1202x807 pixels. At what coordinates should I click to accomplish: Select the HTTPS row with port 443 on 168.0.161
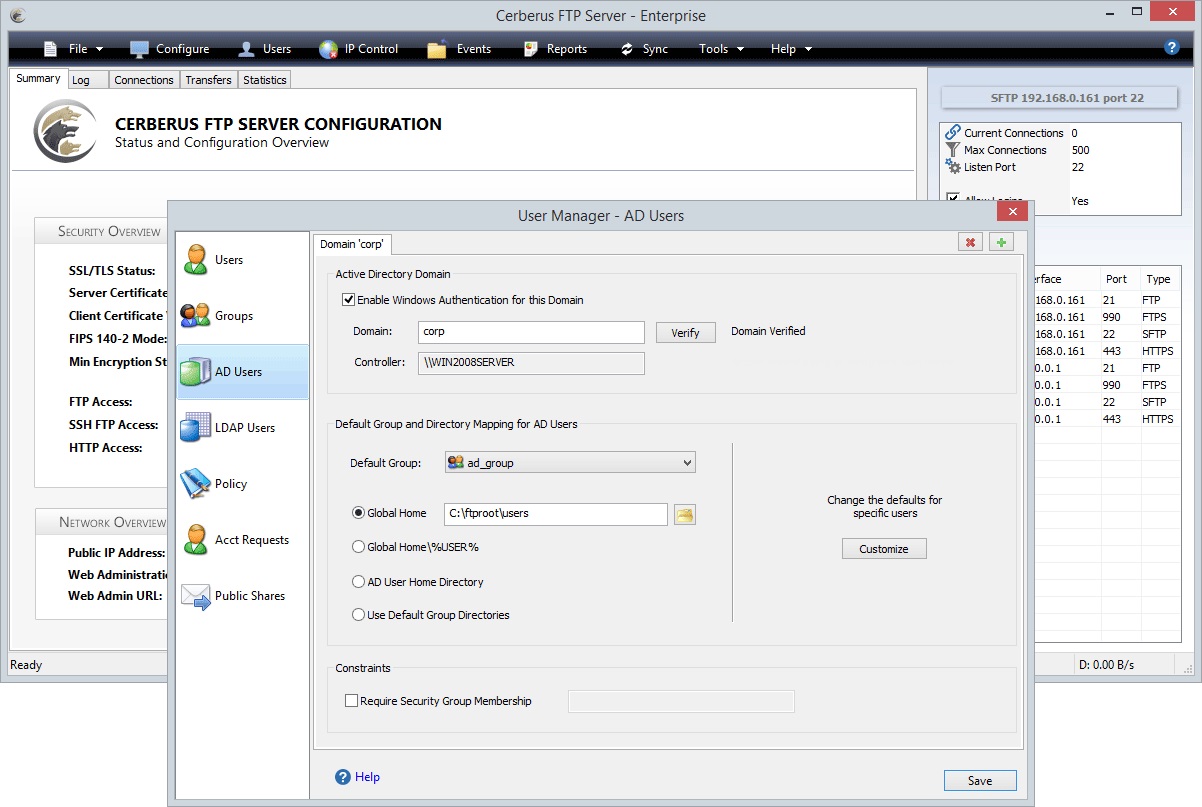click(1107, 351)
